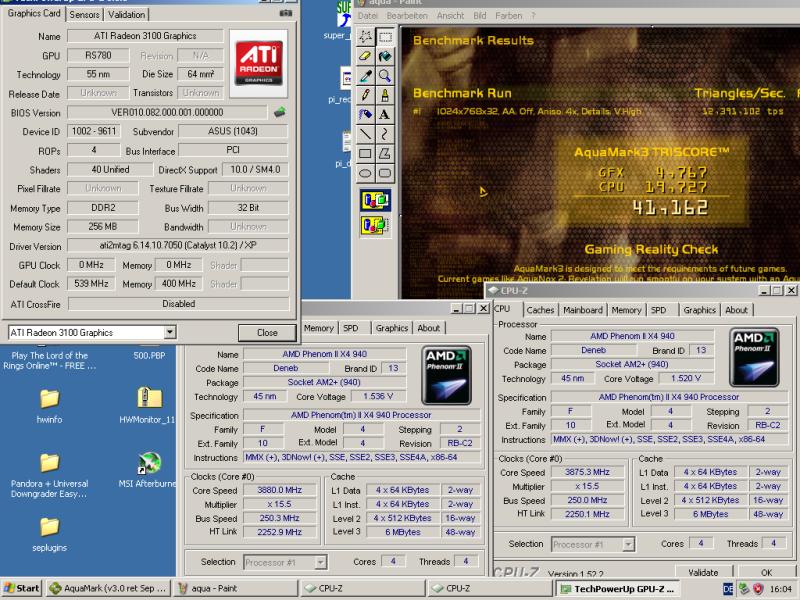Switch to AquaMark taskbar button

tap(109, 588)
